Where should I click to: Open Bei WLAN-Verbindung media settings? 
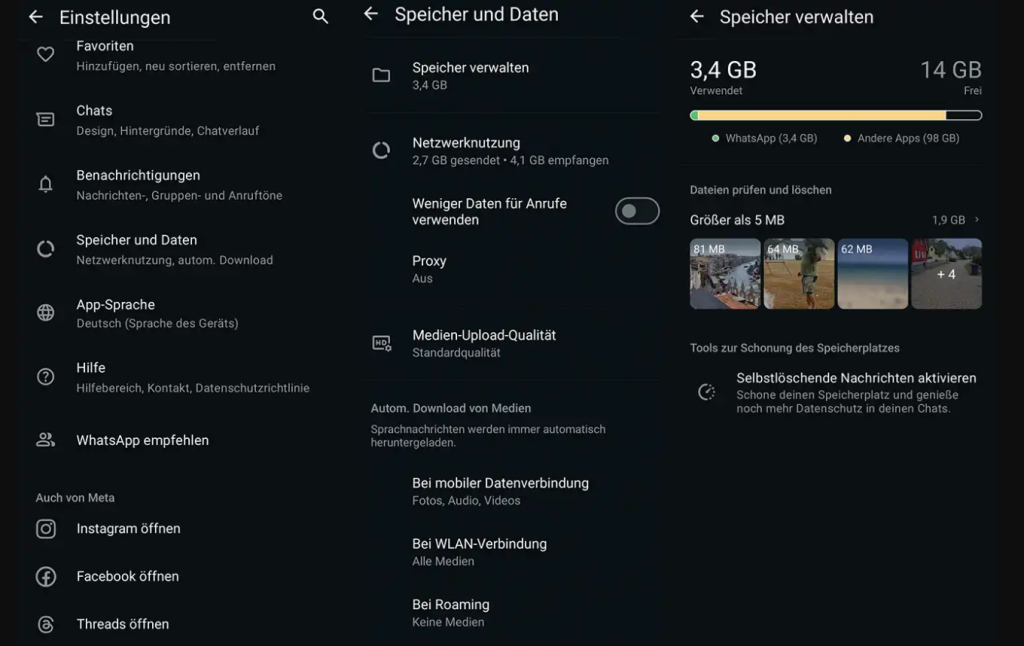[500, 551]
